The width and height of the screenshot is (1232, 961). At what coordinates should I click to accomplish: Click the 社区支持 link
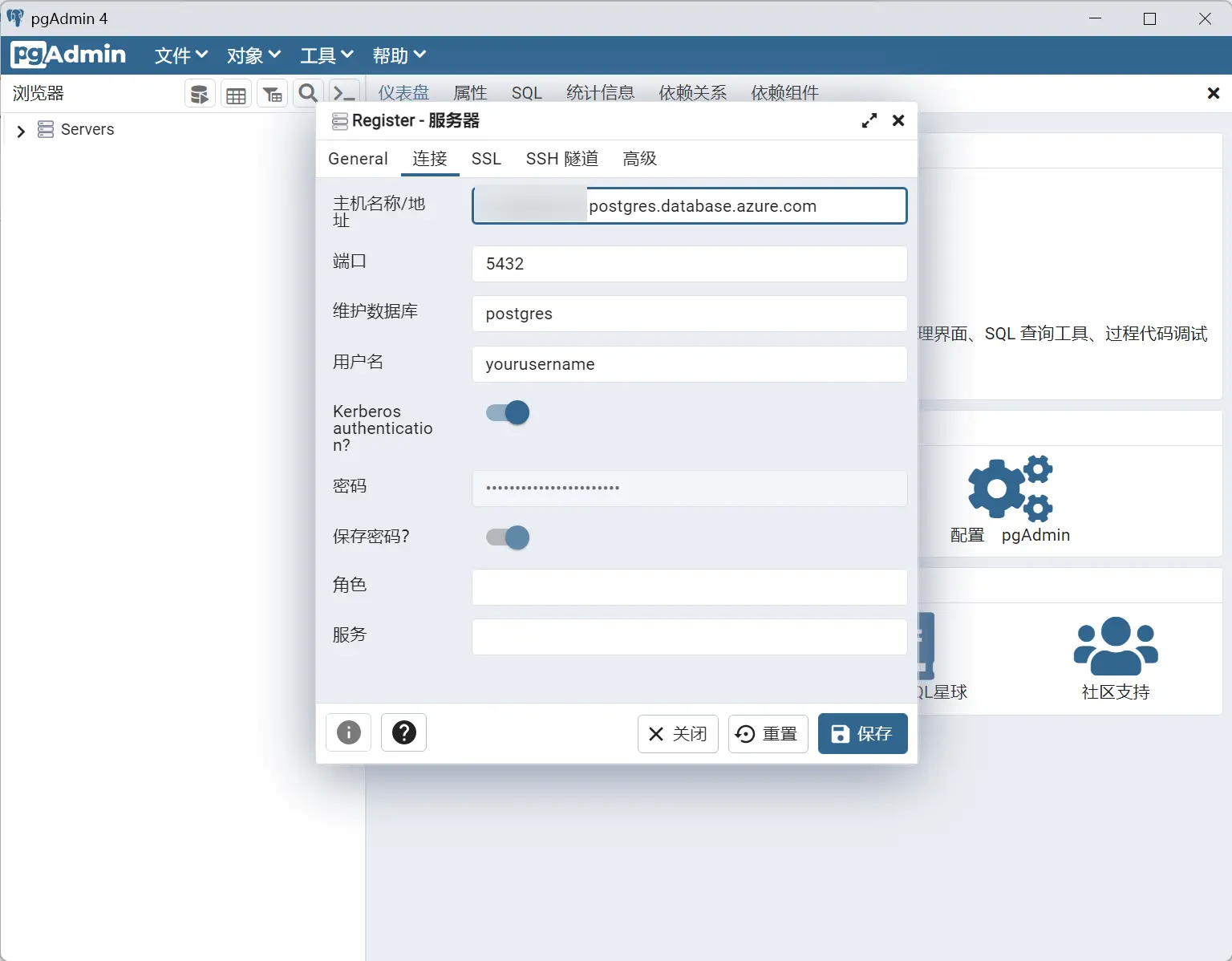click(x=1116, y=692)
